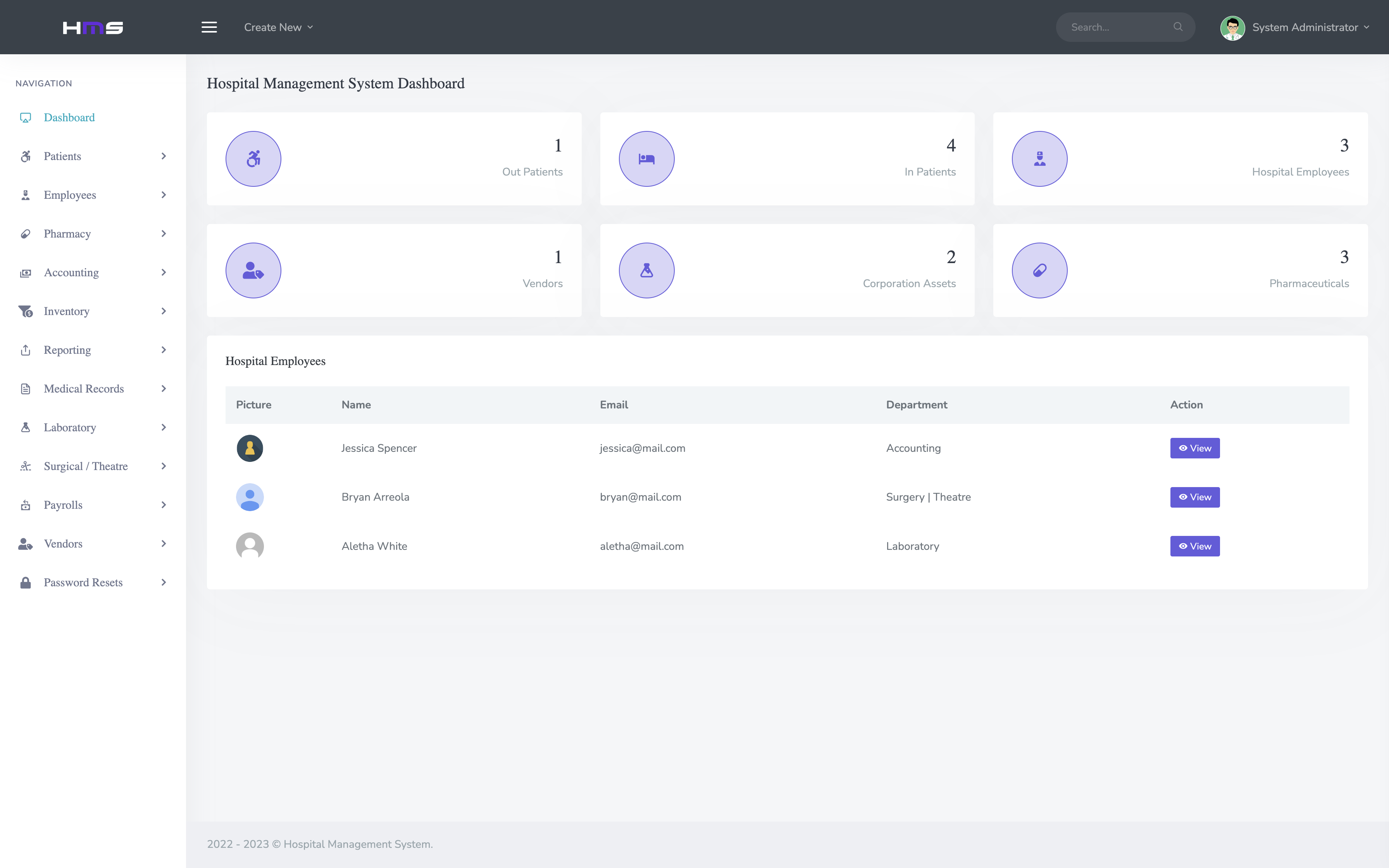Open the Create New dropdown
Viewport: 1389px width, 868px height.
[x=278, y=27]
